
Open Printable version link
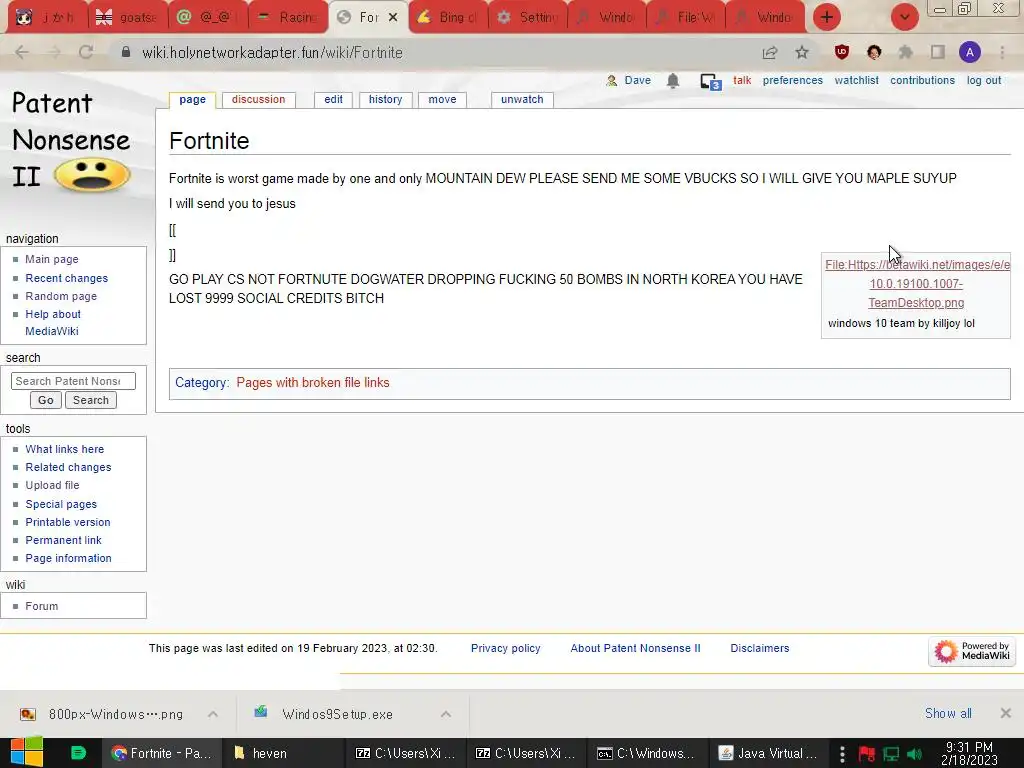pos(68,522)
